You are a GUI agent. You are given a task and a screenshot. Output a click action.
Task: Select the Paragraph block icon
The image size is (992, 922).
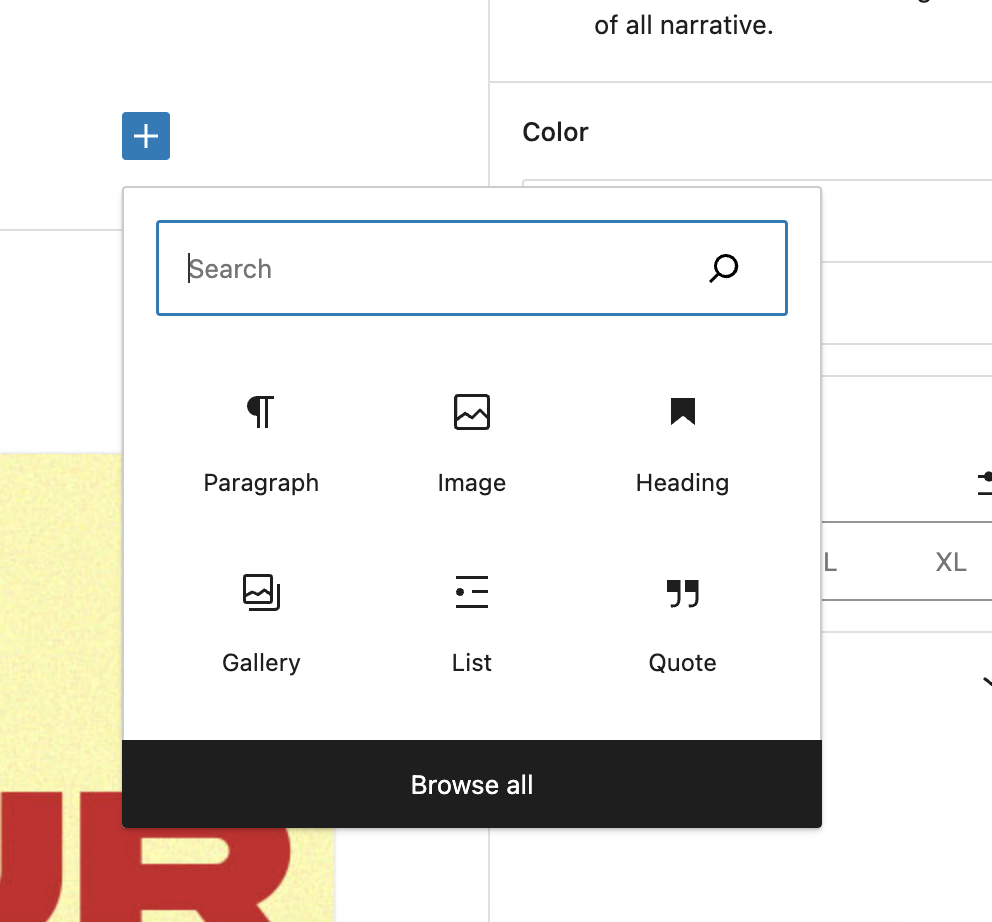261,412
